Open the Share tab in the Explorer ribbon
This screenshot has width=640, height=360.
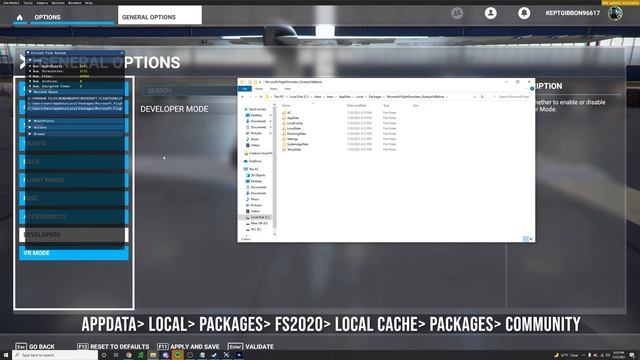273,89
